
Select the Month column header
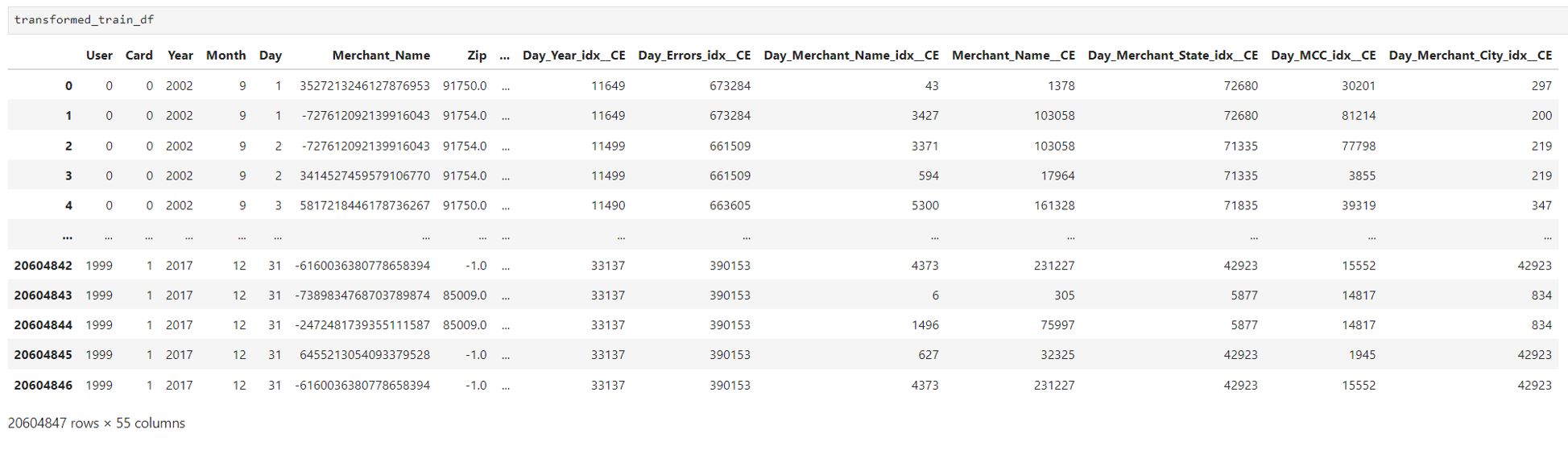pyautogui.click(x=225, y=56)
